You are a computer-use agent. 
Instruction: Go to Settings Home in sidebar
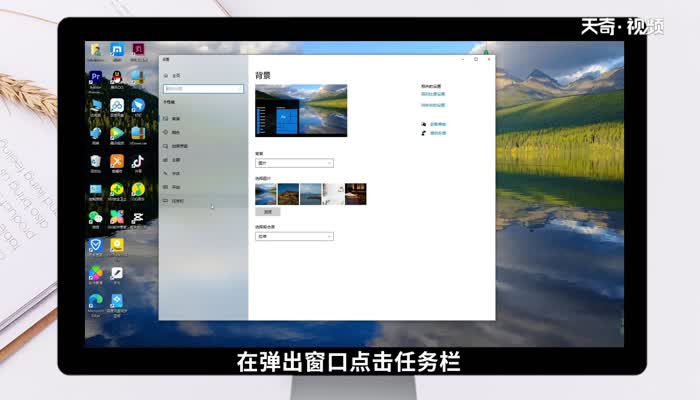[x=172, y=75]
